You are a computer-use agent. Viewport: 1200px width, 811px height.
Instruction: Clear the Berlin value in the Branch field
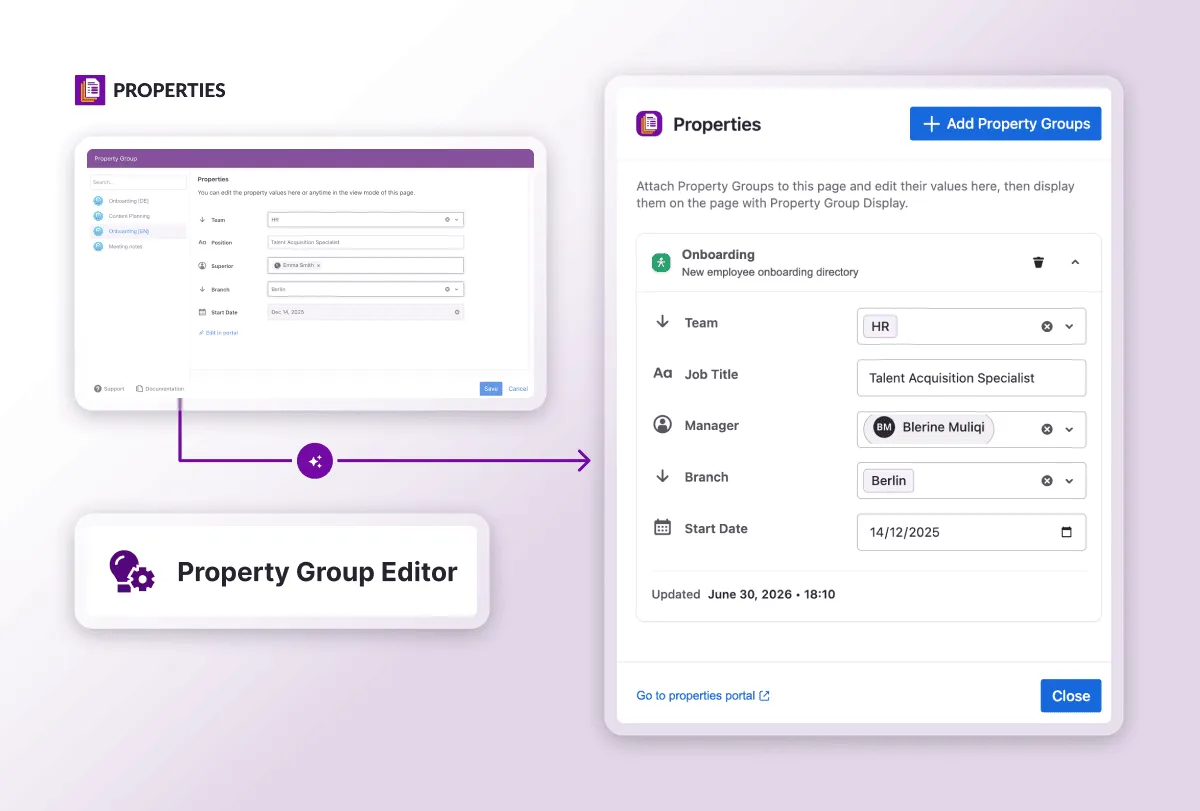pos(1047,481)
